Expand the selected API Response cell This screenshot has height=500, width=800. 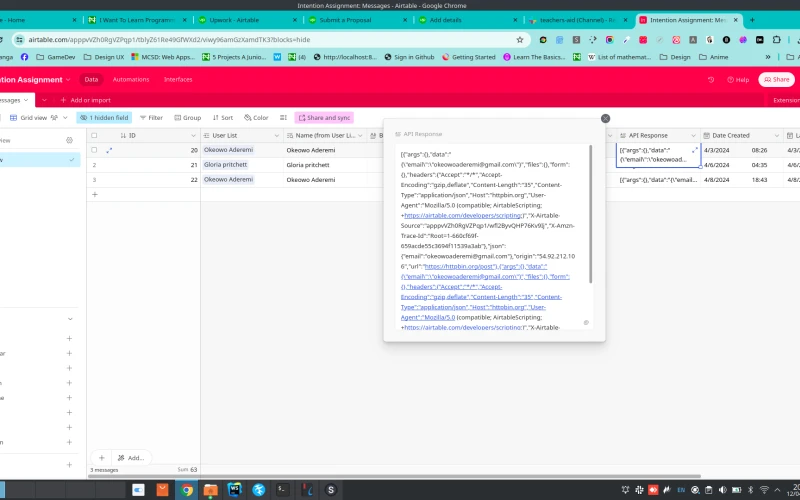694,150
